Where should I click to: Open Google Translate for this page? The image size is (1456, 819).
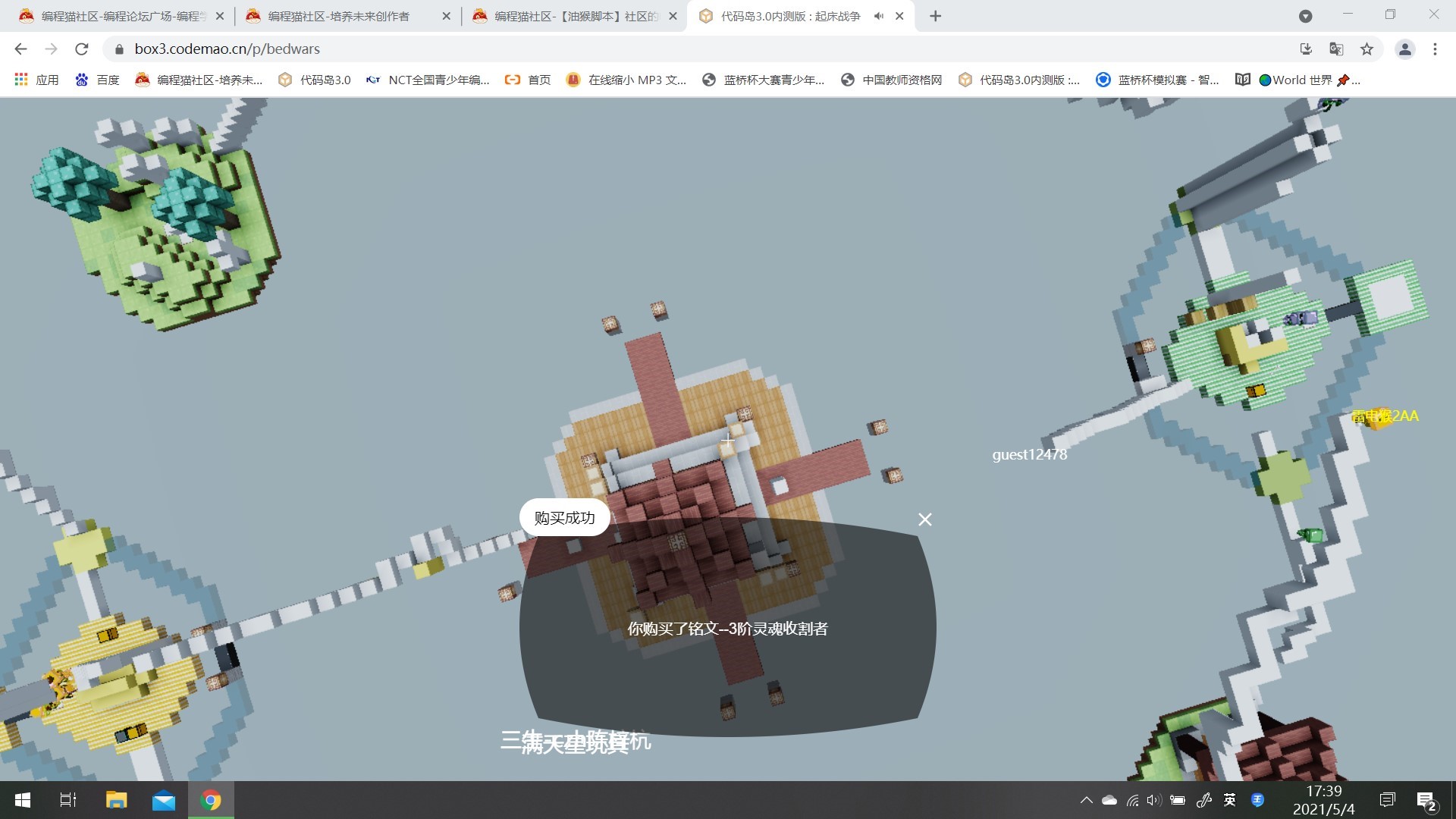pyautogui.click(x=1336, y=49)
